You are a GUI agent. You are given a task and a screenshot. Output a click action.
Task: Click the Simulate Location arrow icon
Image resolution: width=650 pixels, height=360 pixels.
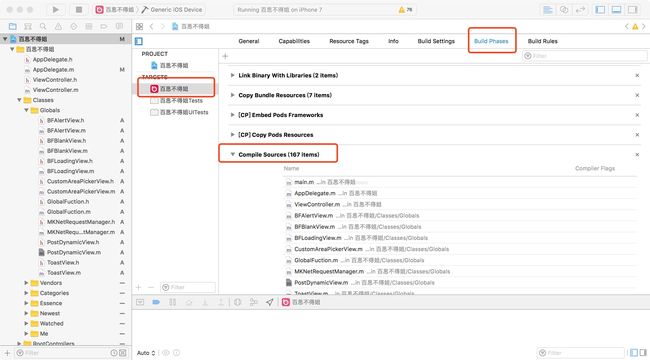(270, 302)
